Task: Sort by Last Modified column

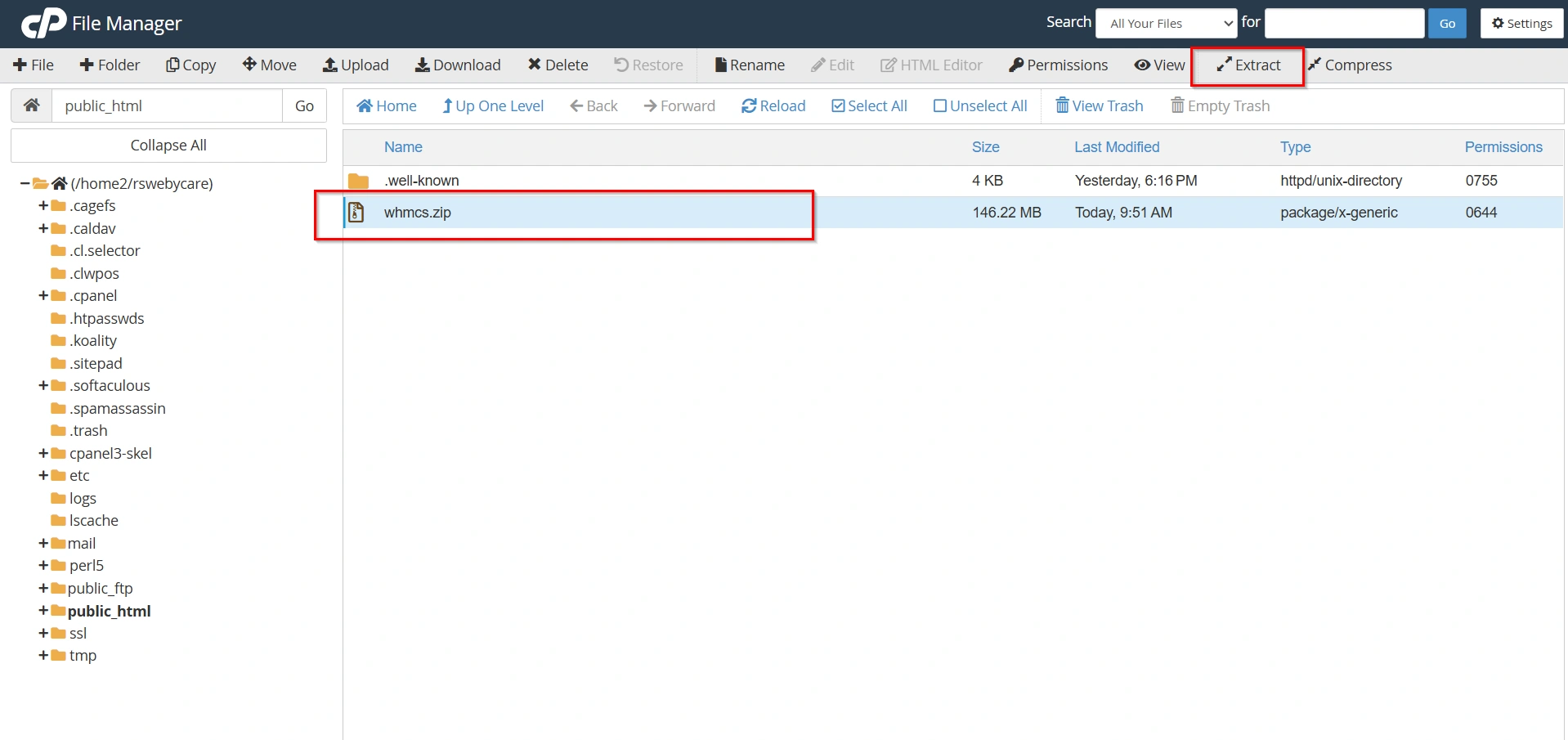Action: click(x=1117, y=147)
